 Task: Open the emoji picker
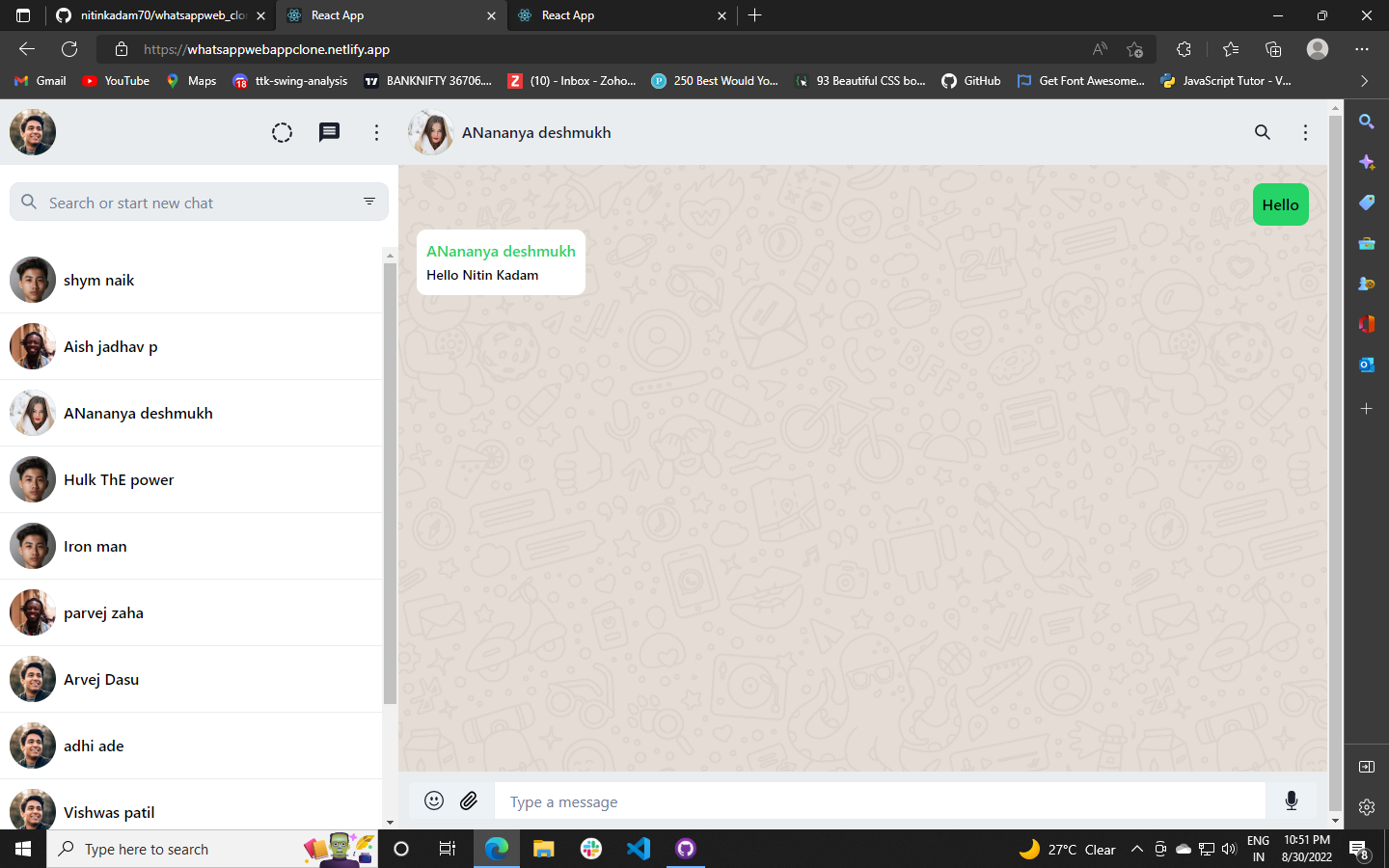pyautogui.click(x=434, y=800)
